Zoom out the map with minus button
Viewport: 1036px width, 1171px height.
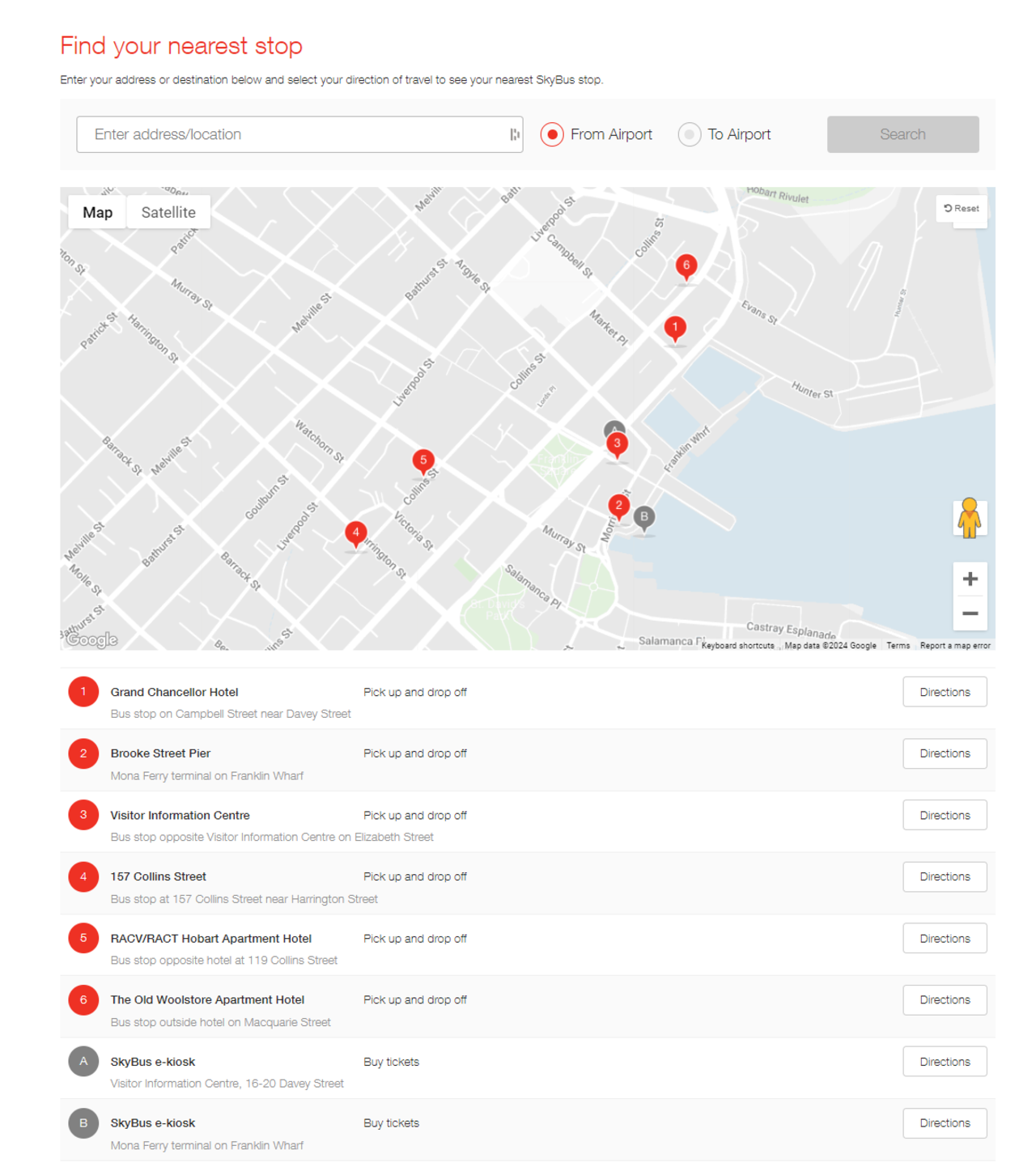(970, 613)
